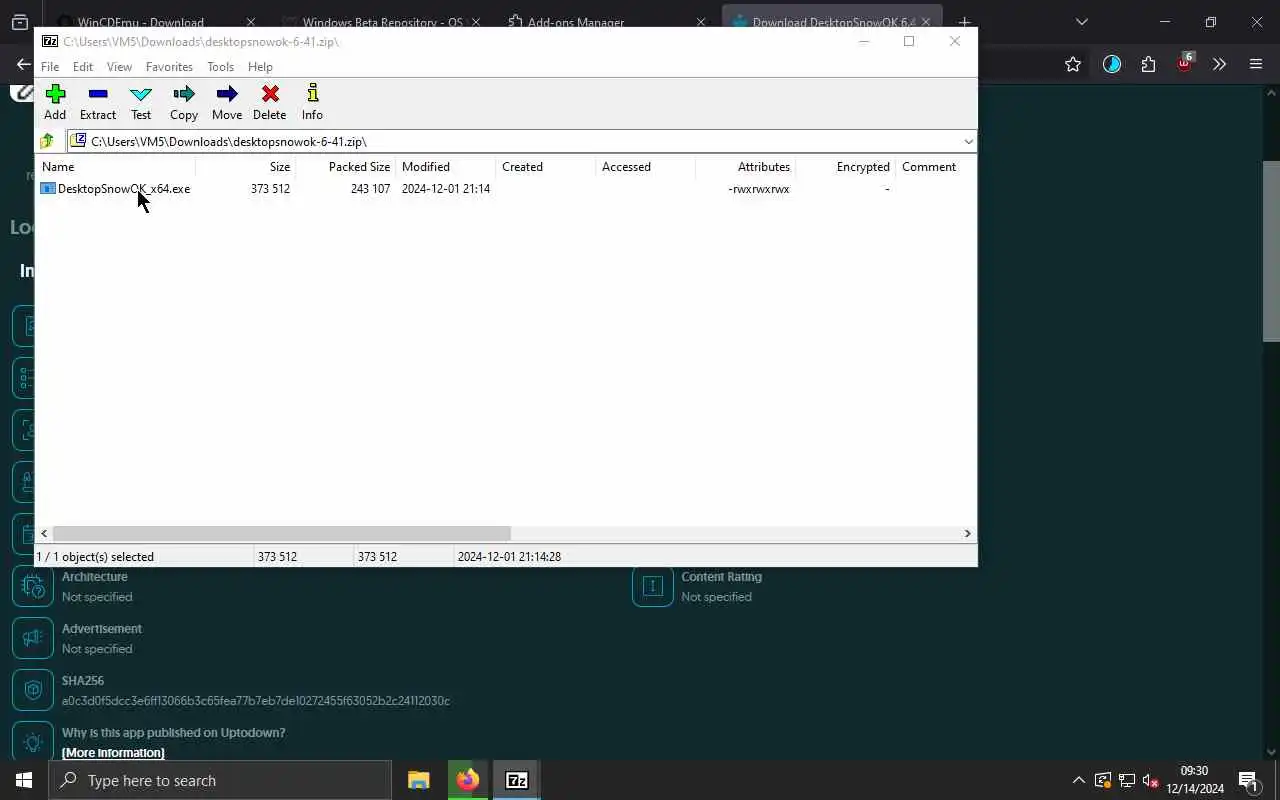This screenshot has width=1280, height=800.
Task: Click the taskbar search box
Action: pyautogui.click(x=220, y=780)
